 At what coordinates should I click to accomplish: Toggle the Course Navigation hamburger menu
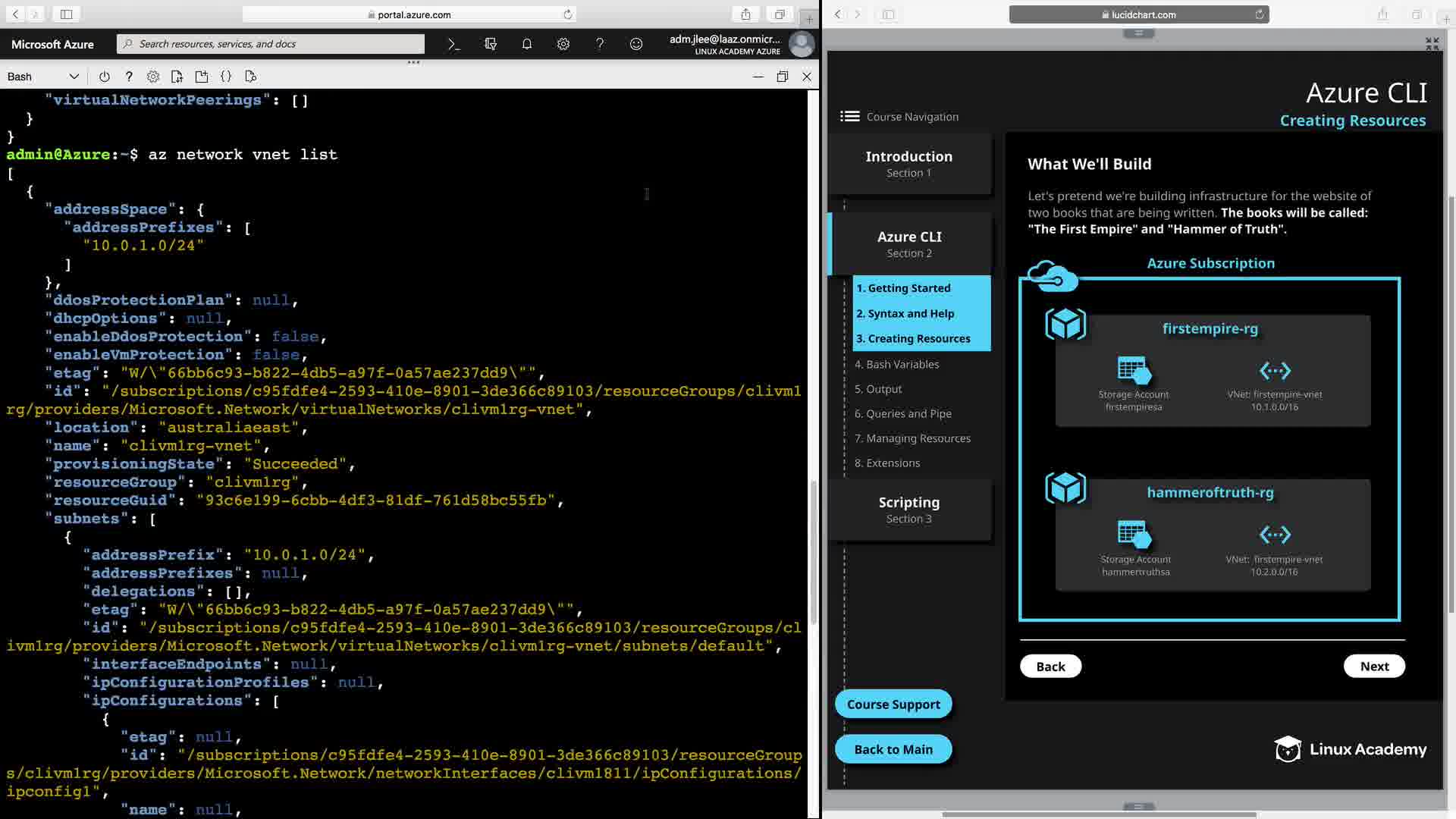click(x=849, y=116)
